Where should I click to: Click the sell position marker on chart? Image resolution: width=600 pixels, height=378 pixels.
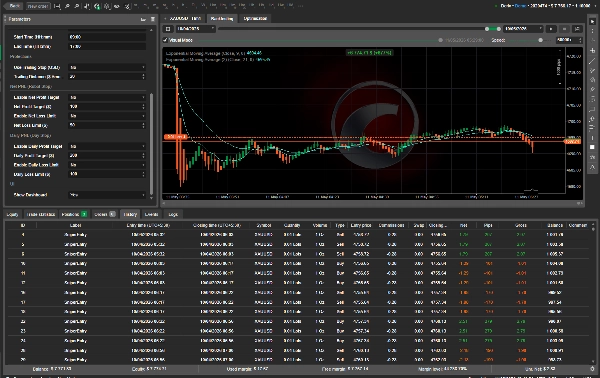(176, 137)
